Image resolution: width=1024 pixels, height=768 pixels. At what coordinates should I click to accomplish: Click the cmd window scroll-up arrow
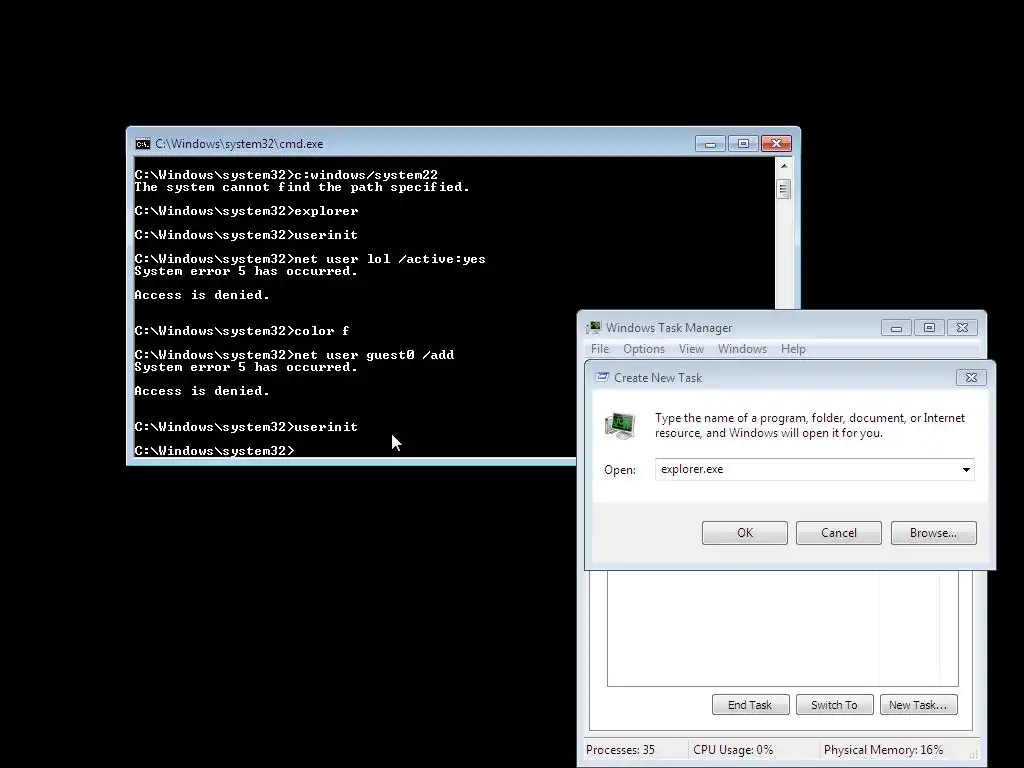784,166
